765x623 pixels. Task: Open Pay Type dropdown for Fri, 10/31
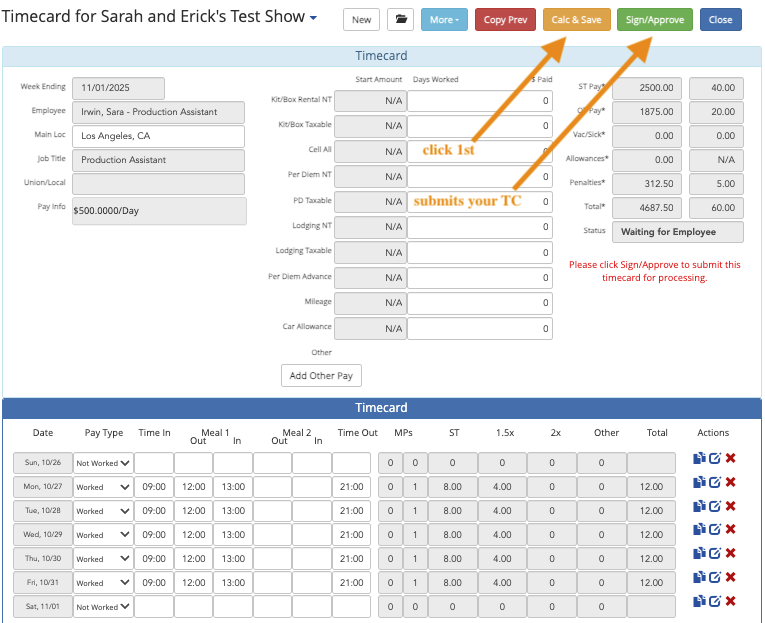103,583
